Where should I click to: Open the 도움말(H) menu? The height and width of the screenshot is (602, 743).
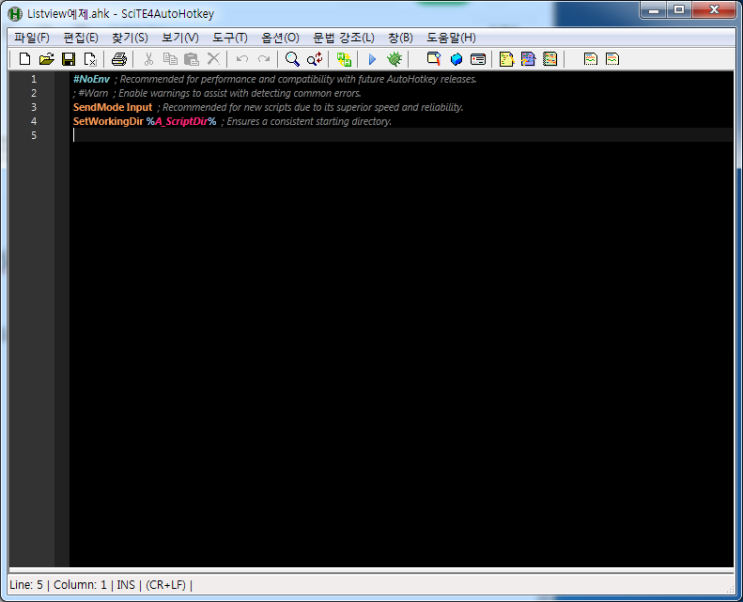pyautogui.click(x=451, y=37)
